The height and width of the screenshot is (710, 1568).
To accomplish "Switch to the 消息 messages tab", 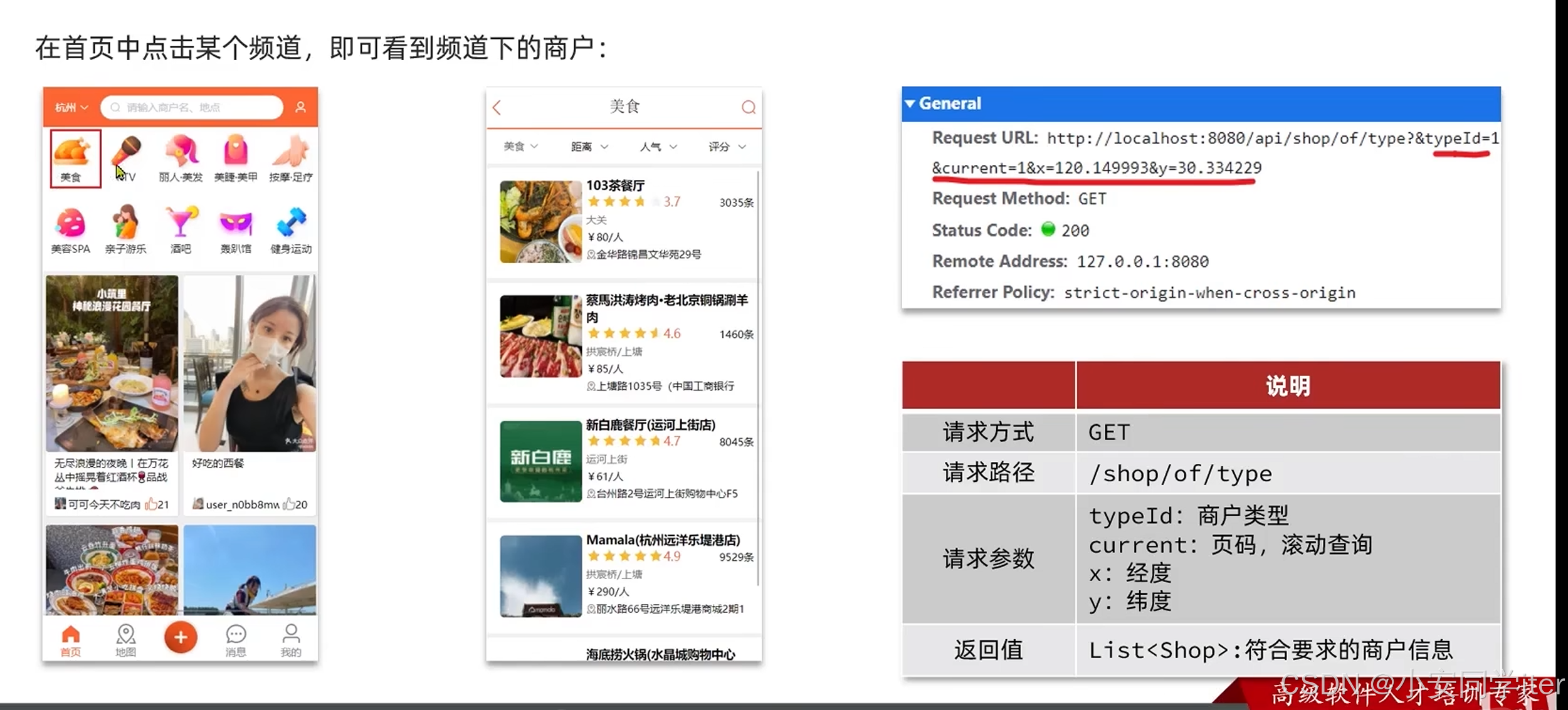I will pos(236,639).
